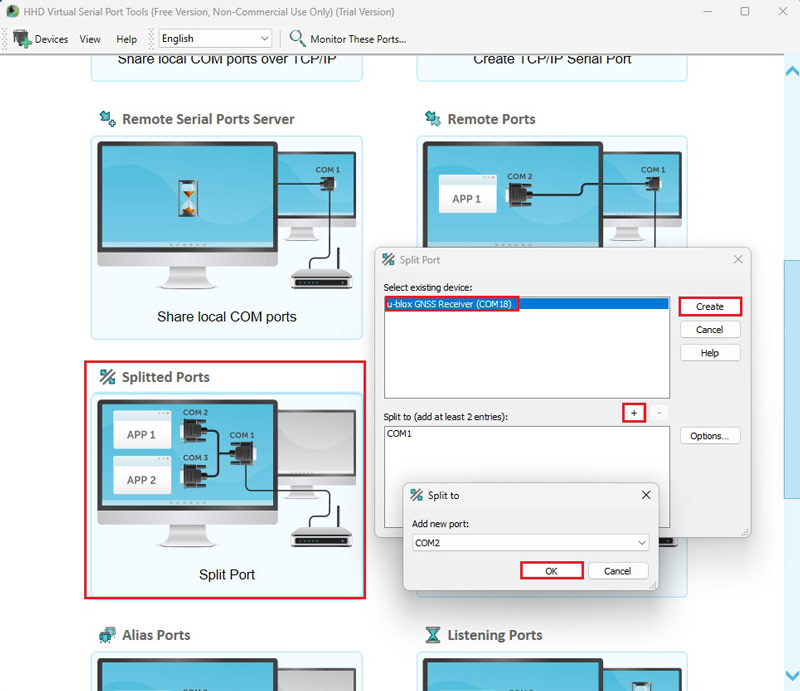Click the Splitted Ports heading icon
Viewport: 800px width, 691px height.
tap(107, 377)
